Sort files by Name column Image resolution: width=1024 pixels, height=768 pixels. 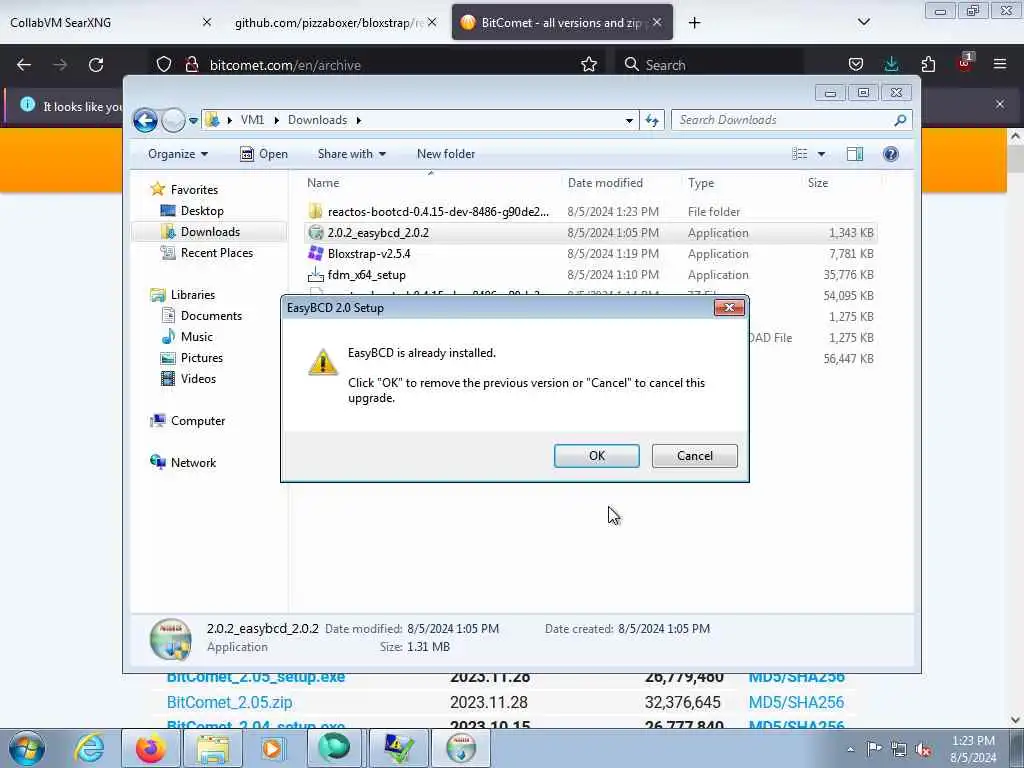coord(431,183)
